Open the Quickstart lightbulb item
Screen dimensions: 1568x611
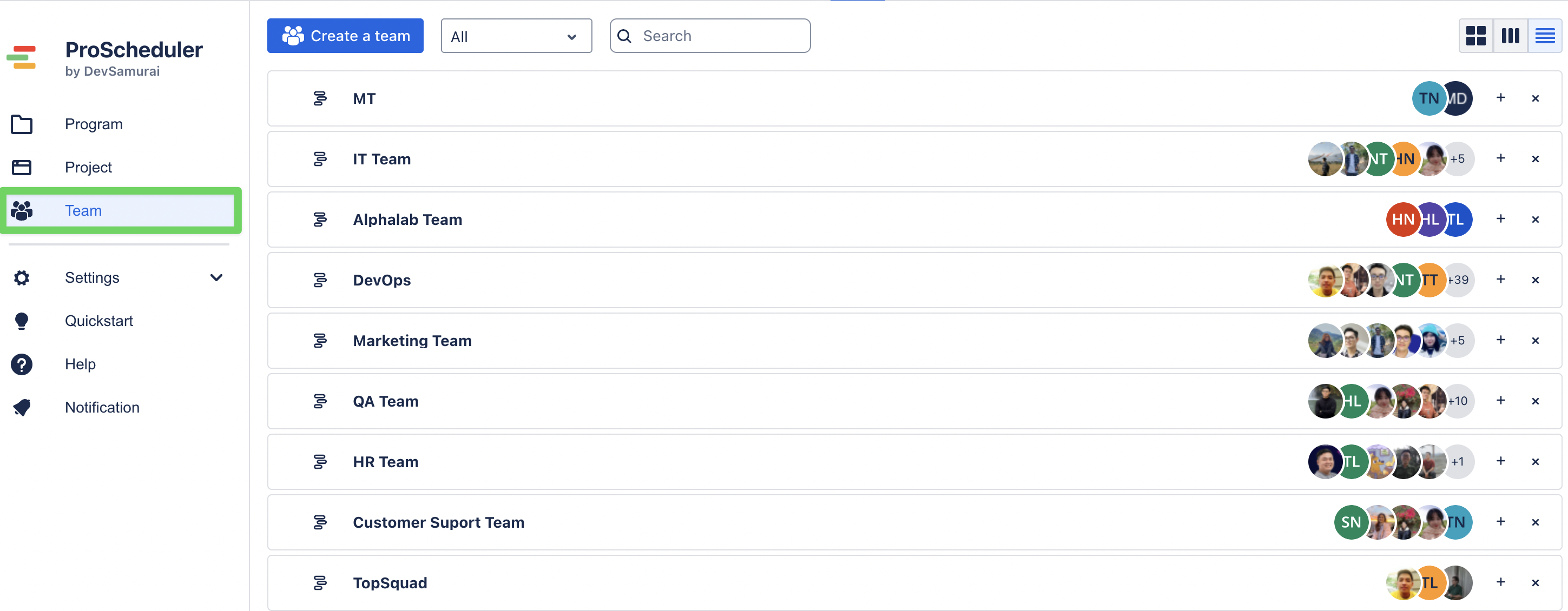click(98, 321)
